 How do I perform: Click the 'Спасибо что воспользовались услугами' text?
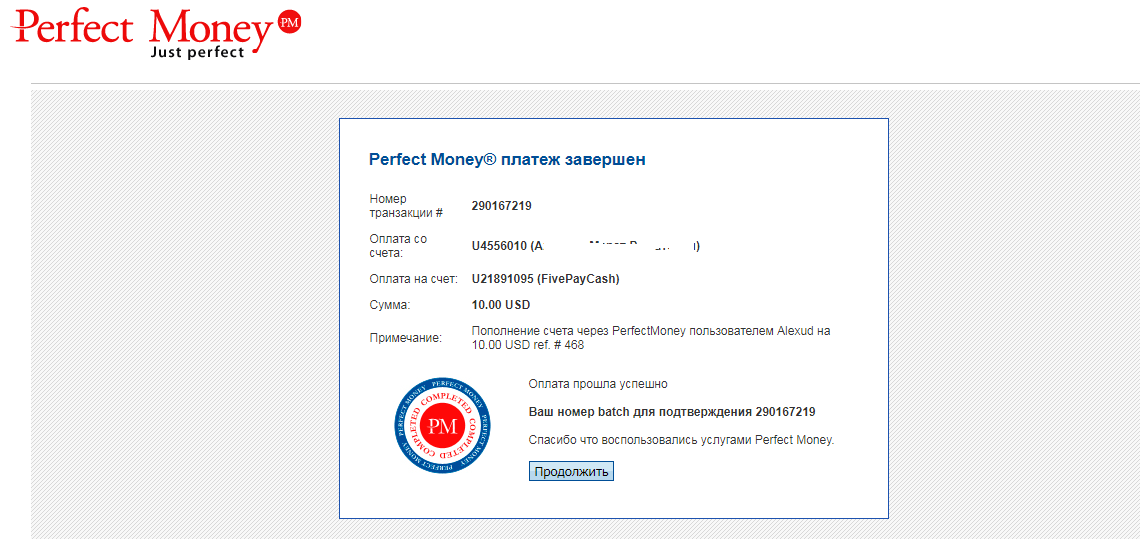[x=681, y=440]
